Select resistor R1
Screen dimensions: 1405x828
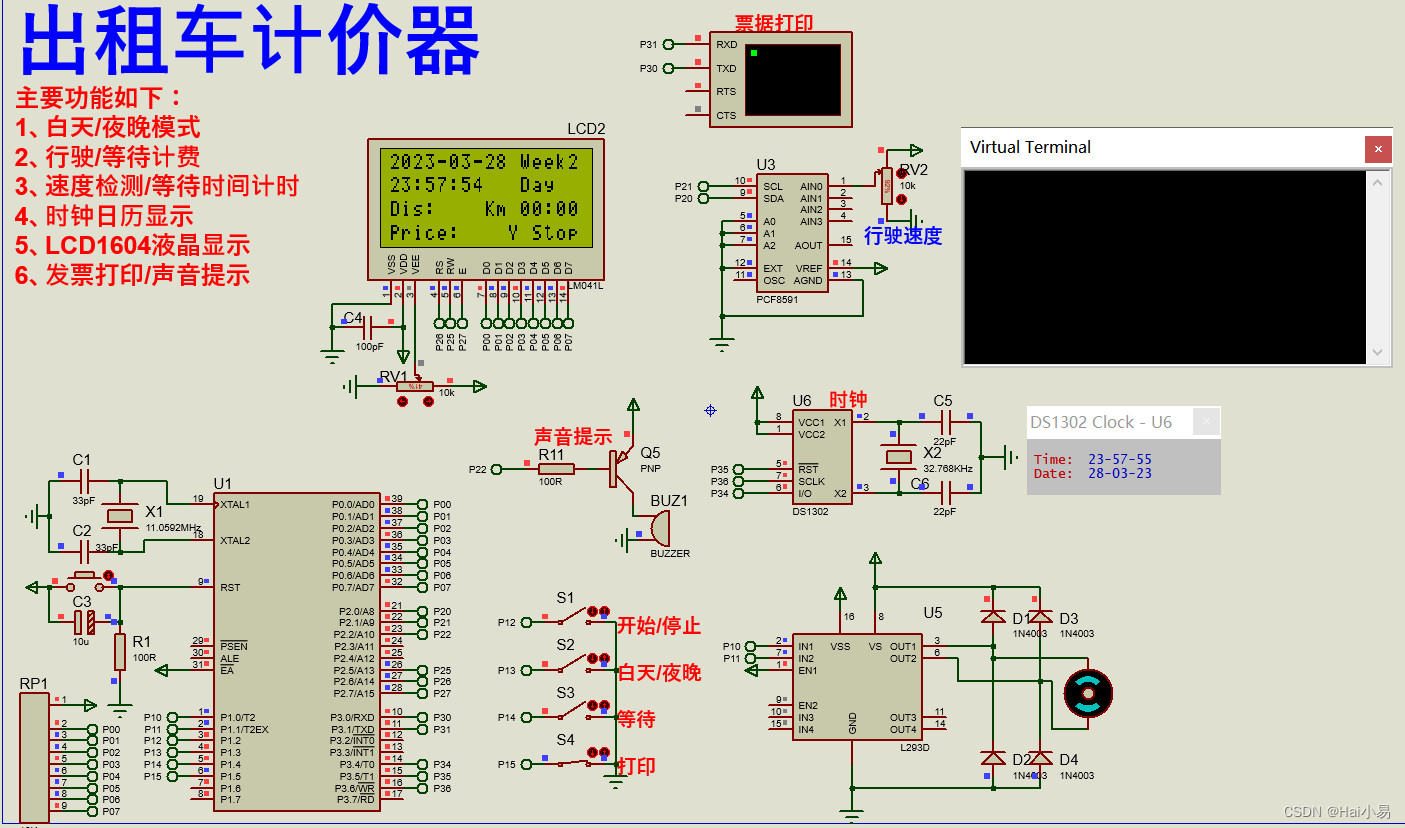[x=120, y=651]
